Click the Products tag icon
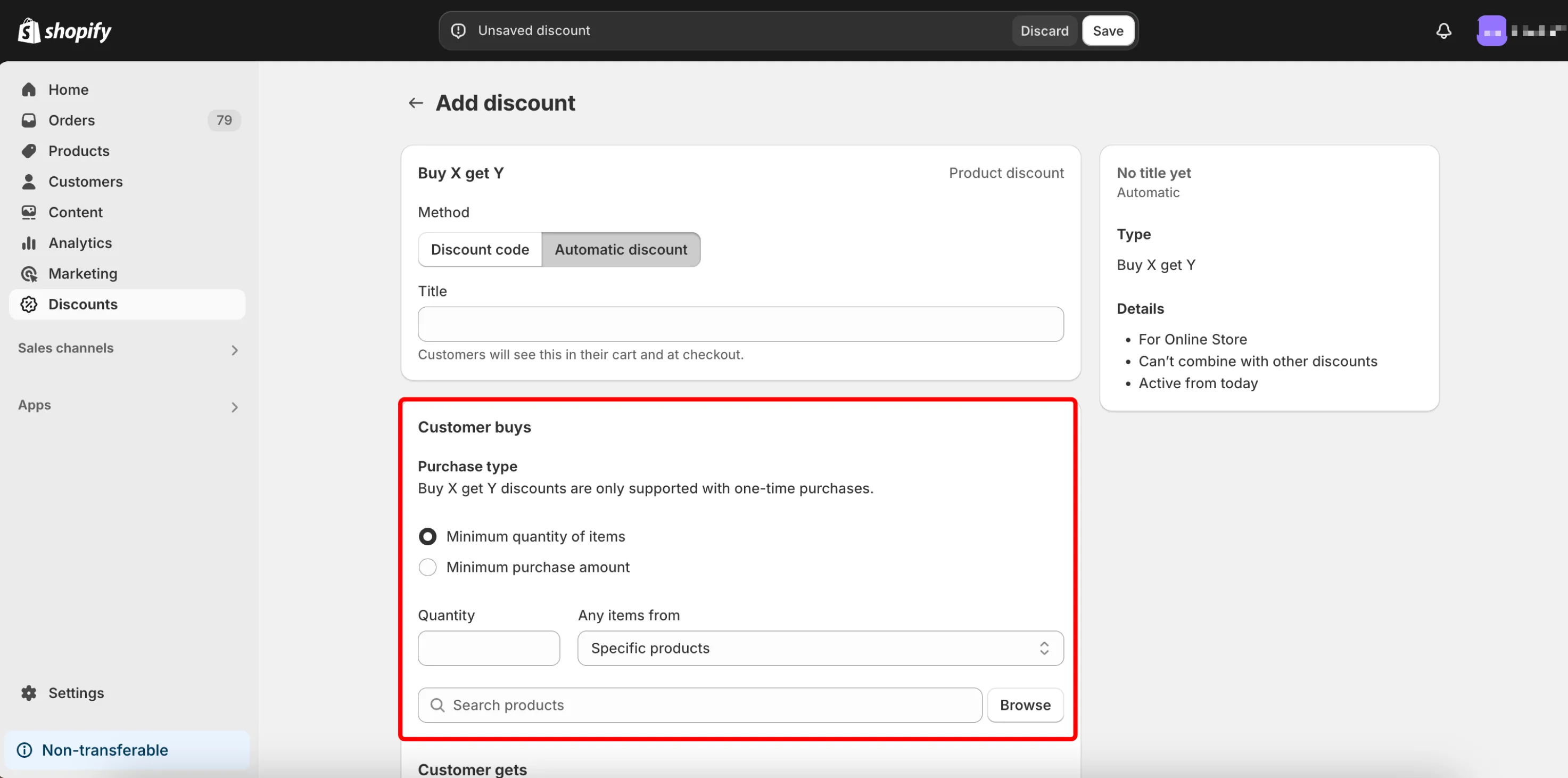The image size is (1568, 778). click(29, 151)
